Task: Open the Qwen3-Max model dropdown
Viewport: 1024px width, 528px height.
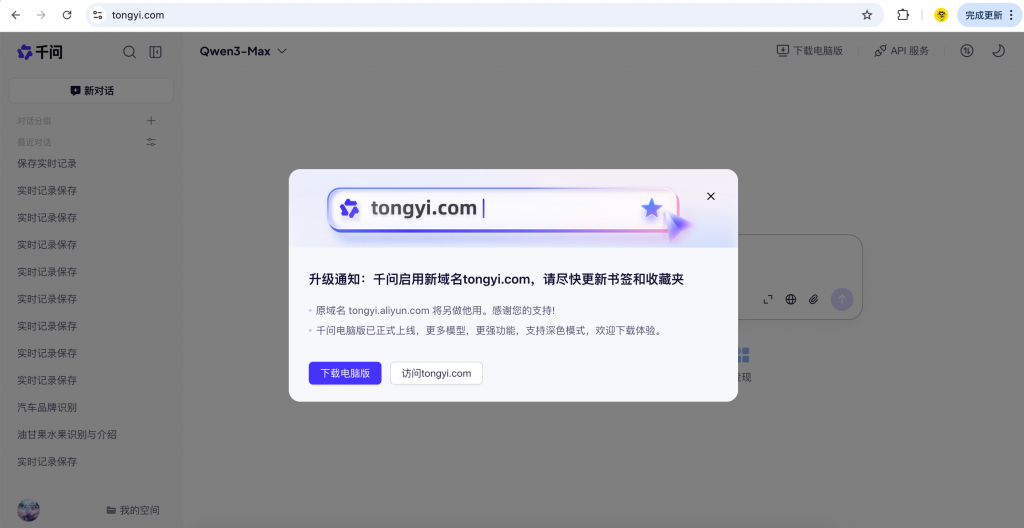Action: click(243, 51)
